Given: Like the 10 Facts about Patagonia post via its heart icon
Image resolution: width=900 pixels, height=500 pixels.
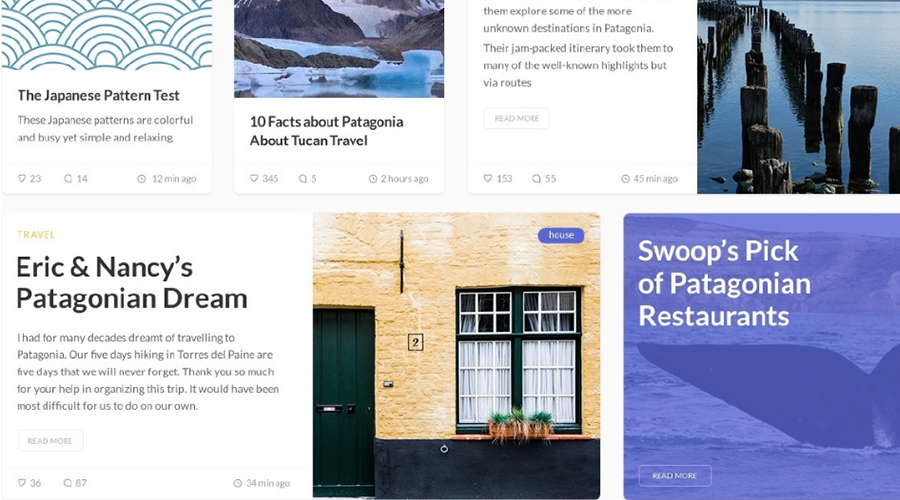Looking at the screenshot, I should 254,179.
